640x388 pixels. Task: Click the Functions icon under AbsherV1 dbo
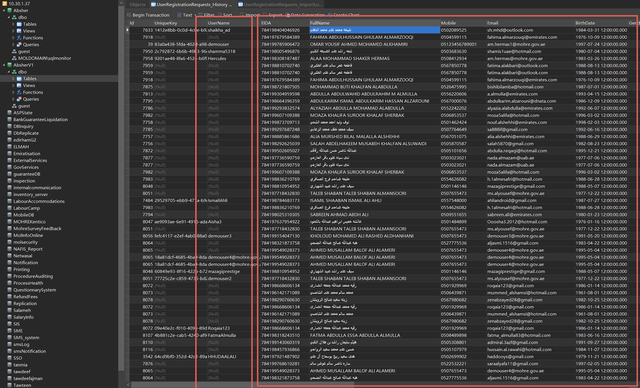[x=19, y=92]
